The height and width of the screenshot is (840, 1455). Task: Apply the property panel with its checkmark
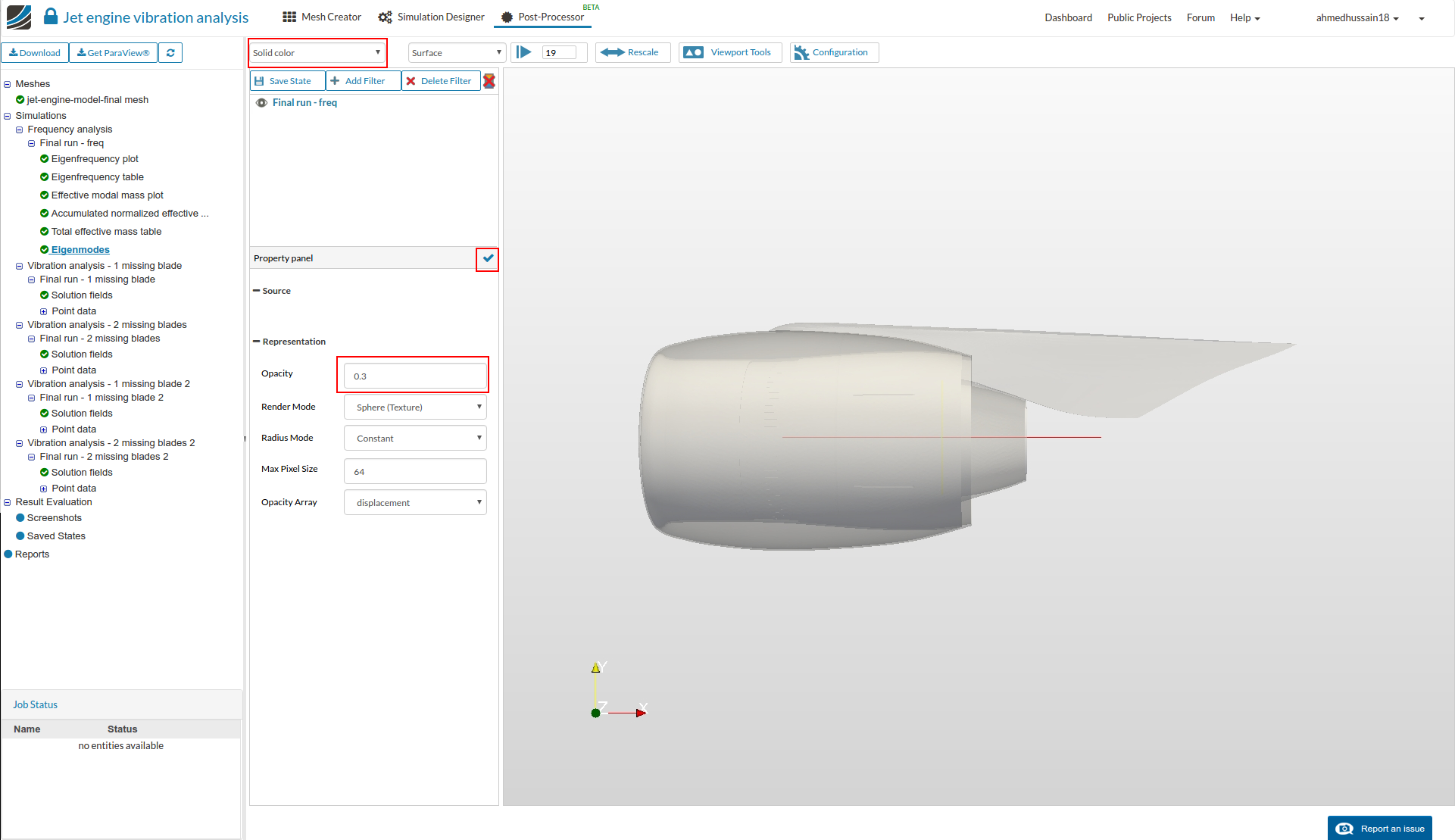click(x=488, y=259)
